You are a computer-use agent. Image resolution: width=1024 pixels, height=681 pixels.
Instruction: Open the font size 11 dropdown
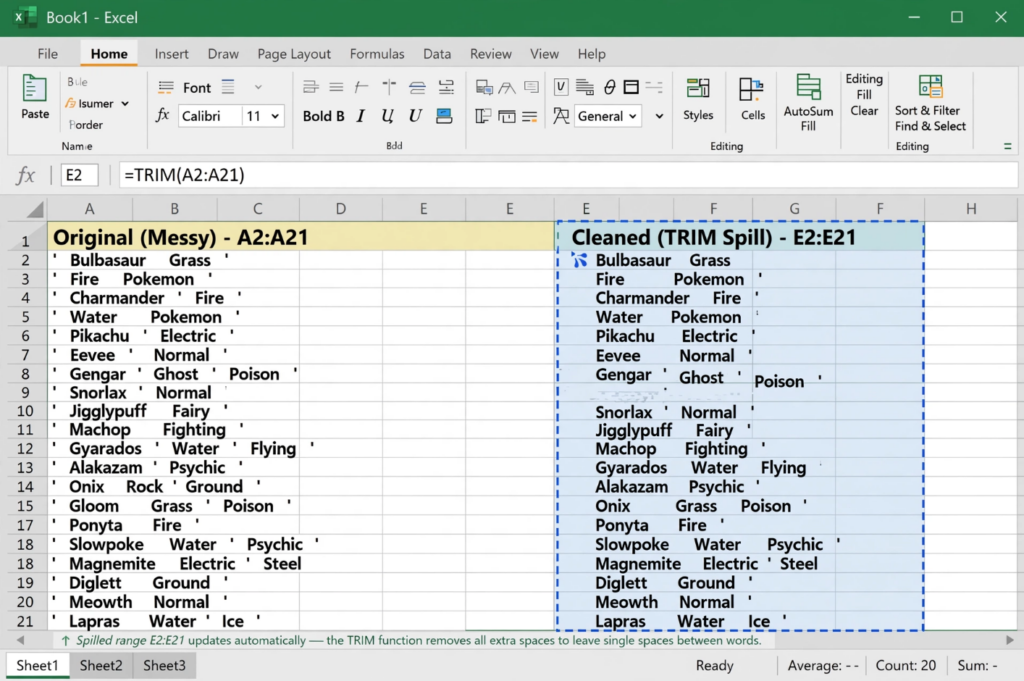[x=275, y=116]
